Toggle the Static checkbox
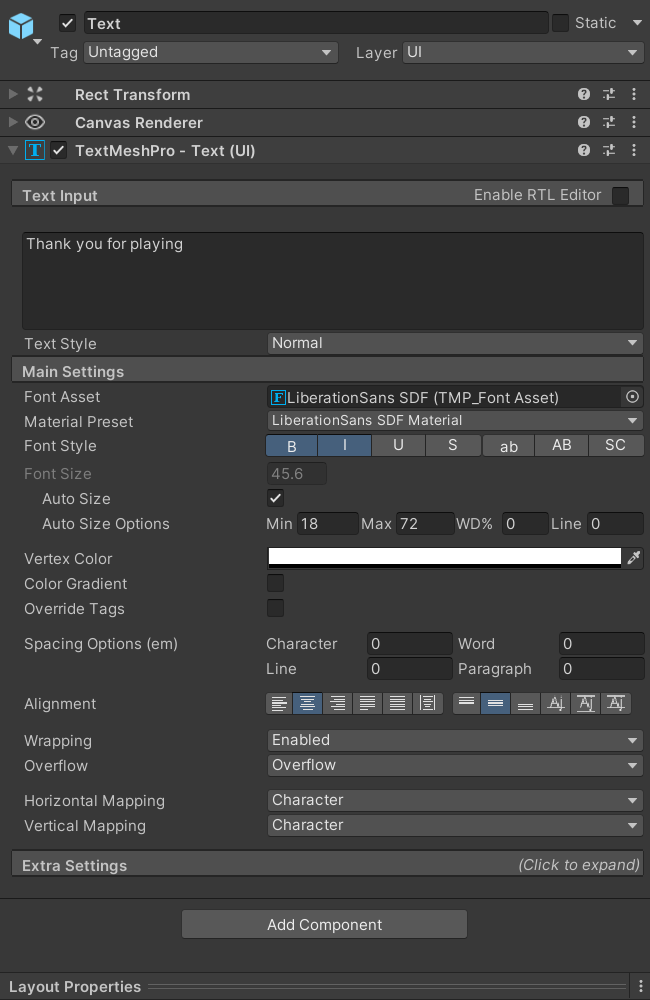 click(x=560, y=23)
